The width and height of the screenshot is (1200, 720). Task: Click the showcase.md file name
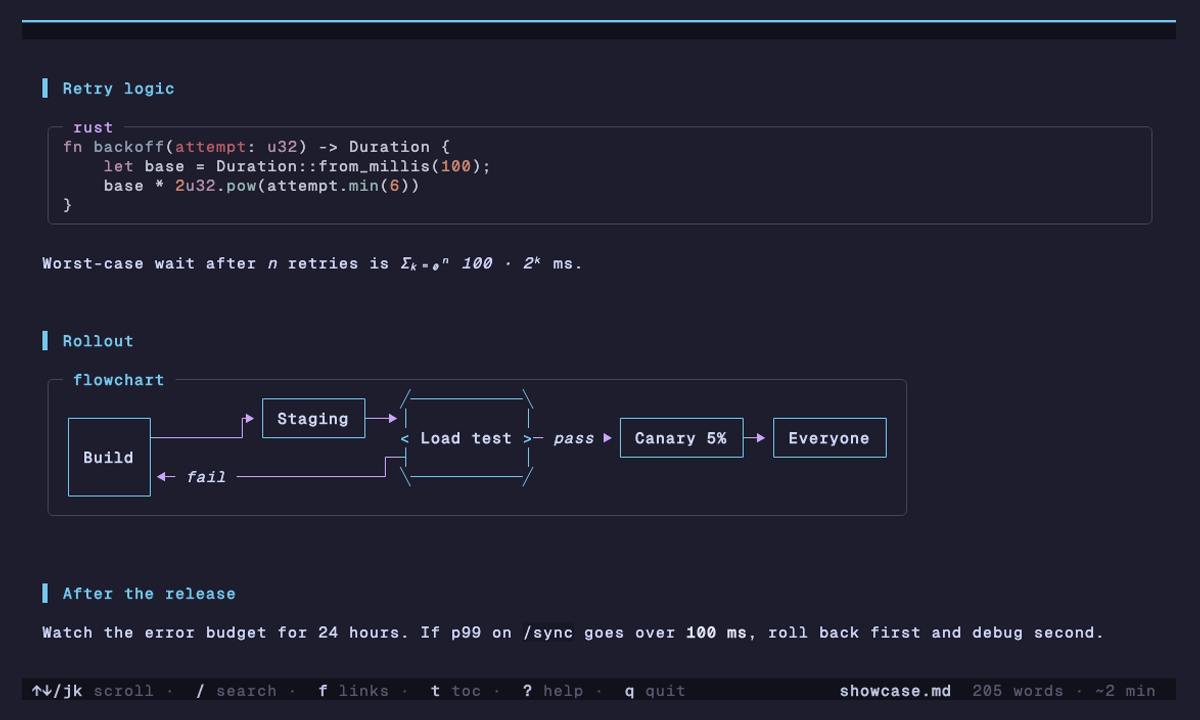[895, 691]
